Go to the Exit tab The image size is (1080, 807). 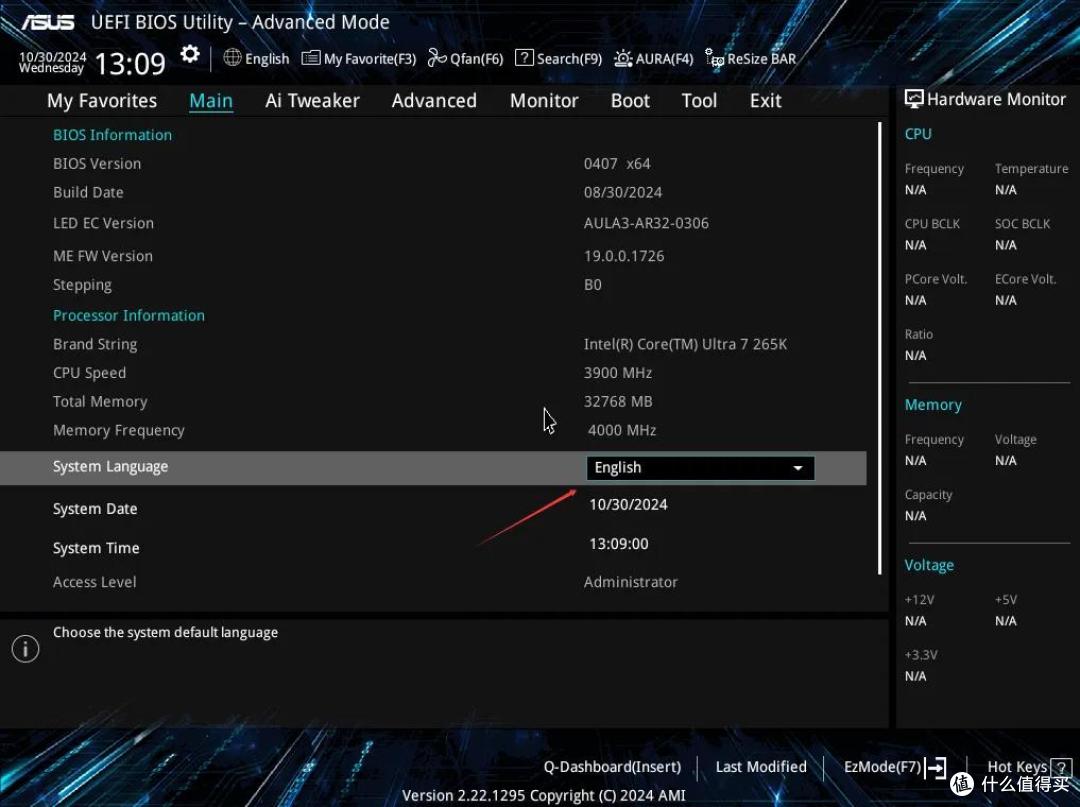(x=765, y=101)
